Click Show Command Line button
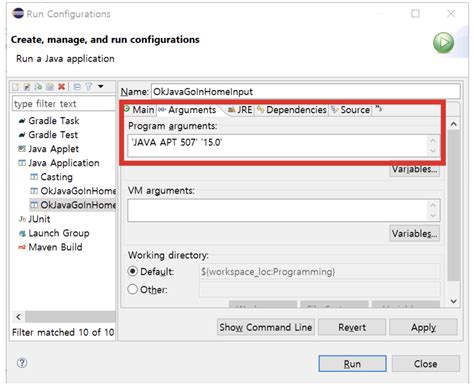 (266, 327)
